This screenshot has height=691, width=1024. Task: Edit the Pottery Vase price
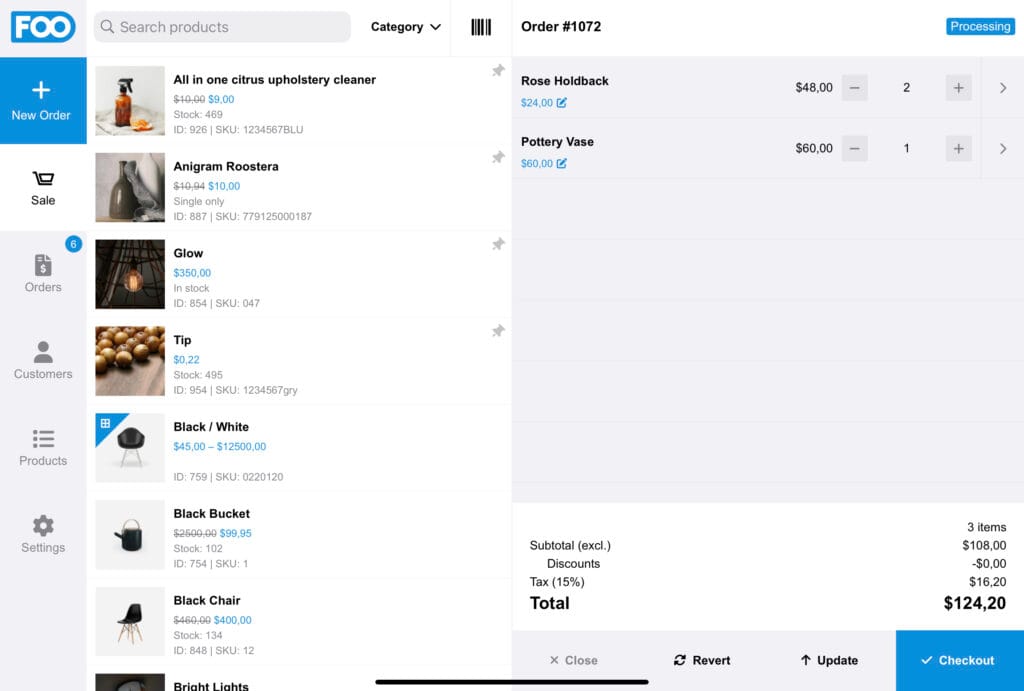562,164
